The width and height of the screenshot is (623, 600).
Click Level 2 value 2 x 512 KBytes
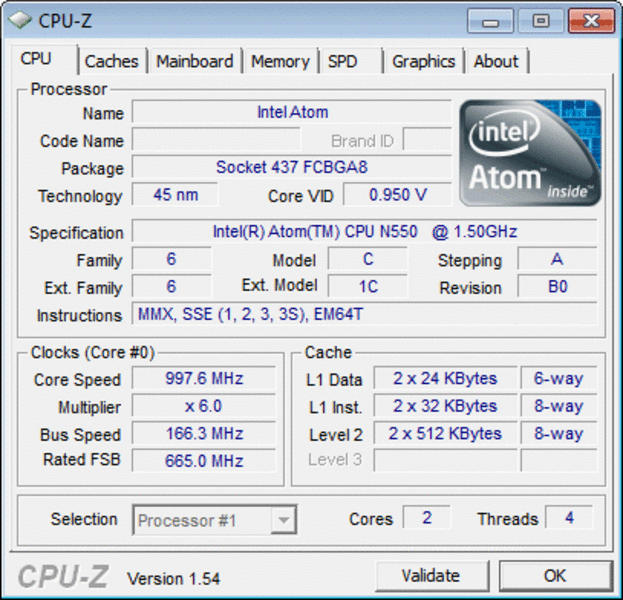click(445, 433)
